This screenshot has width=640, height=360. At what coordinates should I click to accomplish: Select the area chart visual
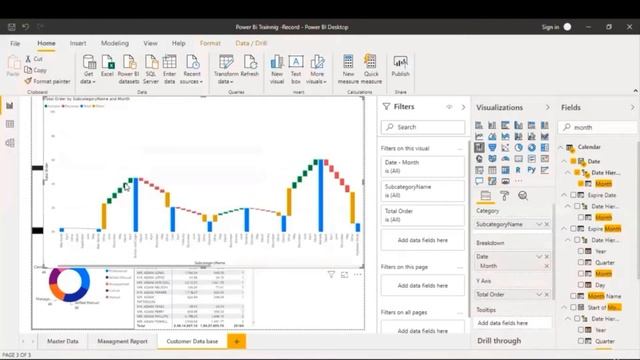click(492, 136)
